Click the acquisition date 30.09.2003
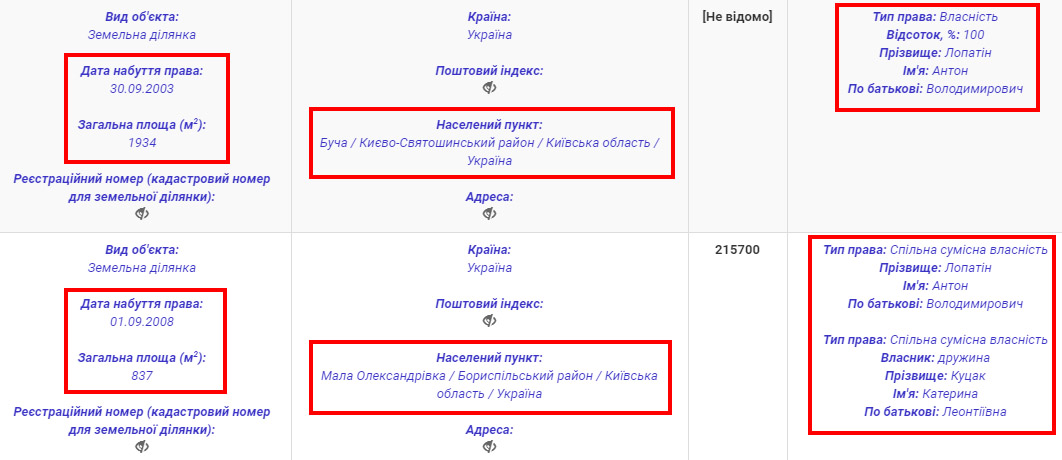The width and height of the screenshot is (1062, 460). click(141, 88)
